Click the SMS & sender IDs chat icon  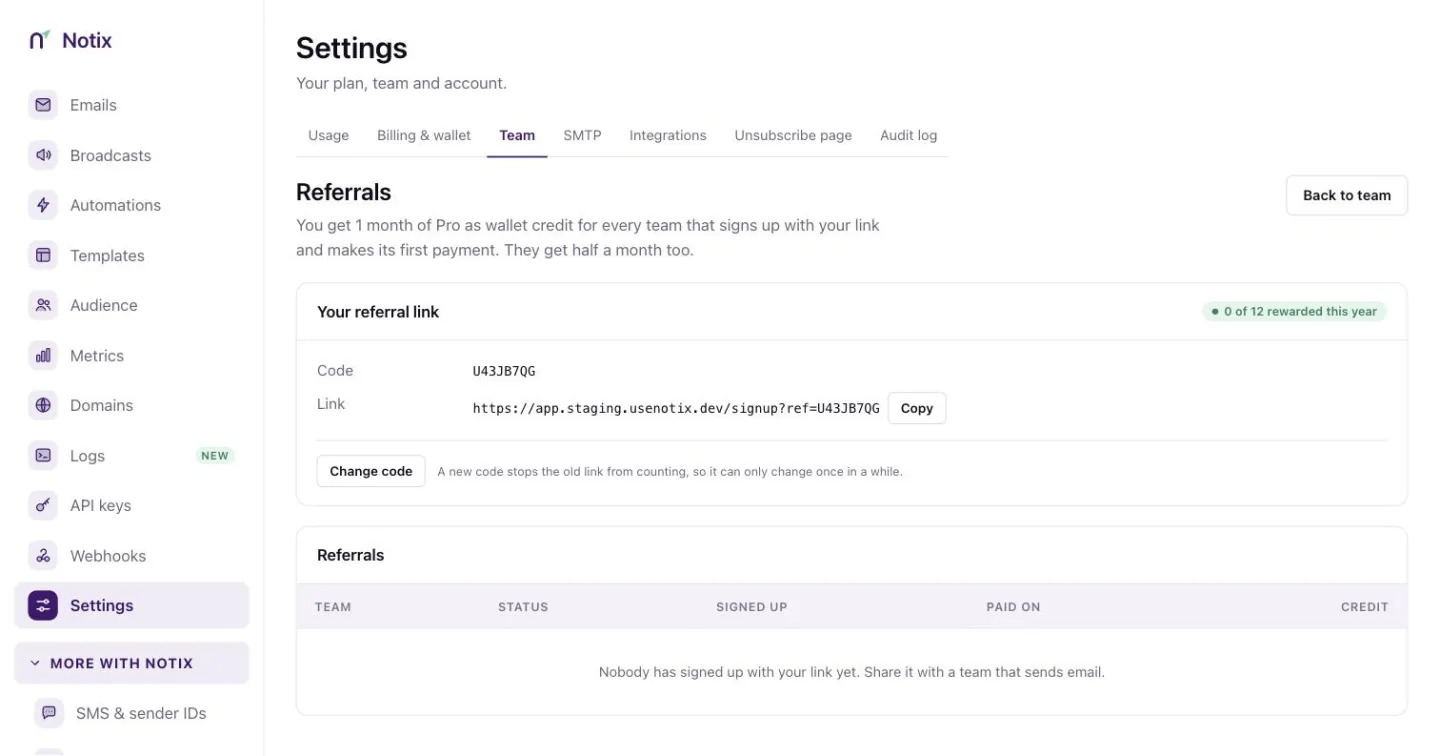49,713
